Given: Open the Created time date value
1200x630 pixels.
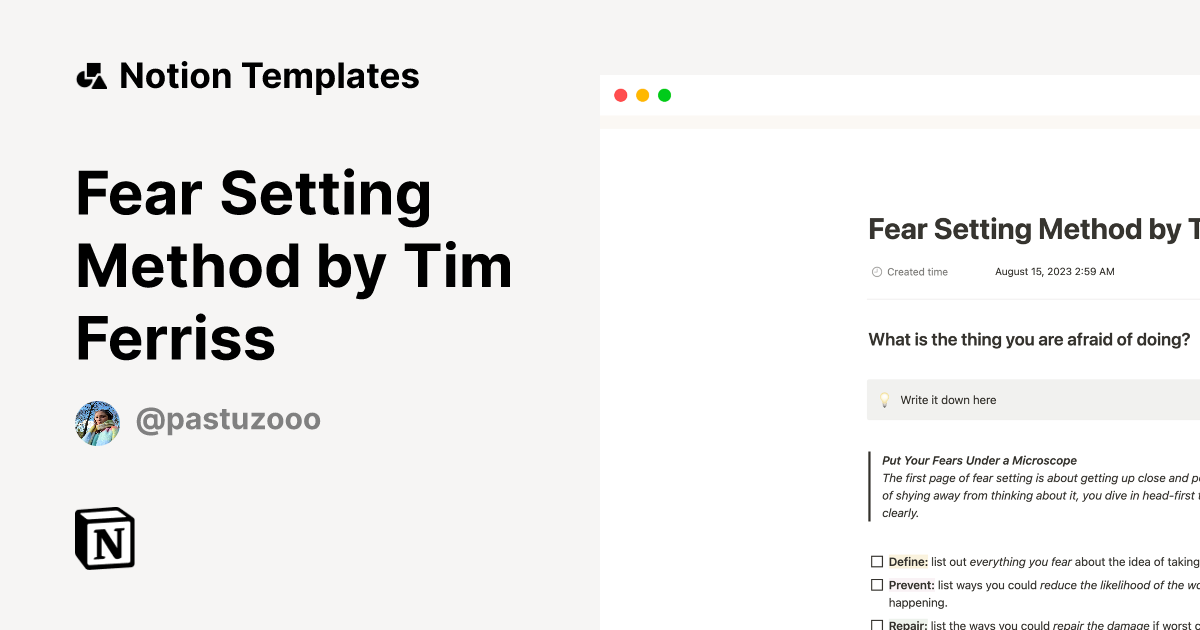Looking at the screenshot, I should click(x=1055, y=271).
